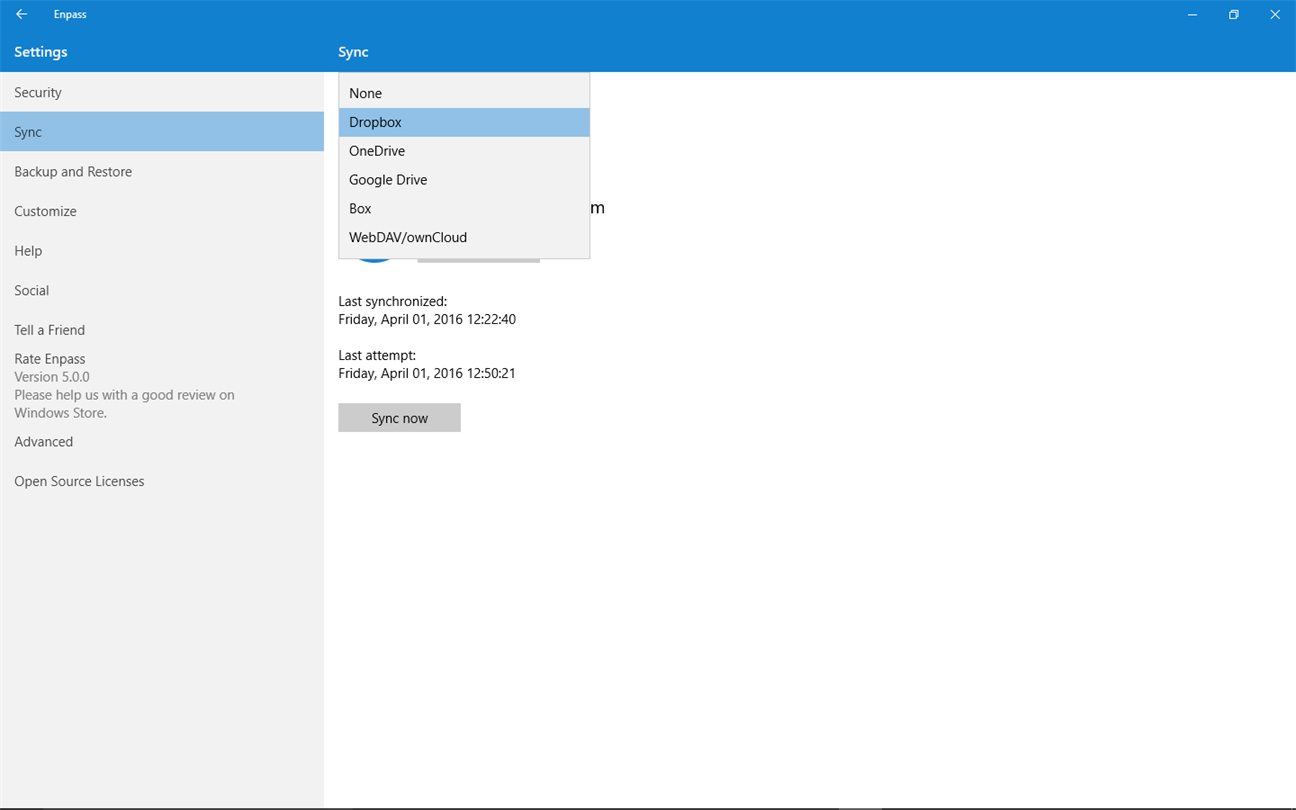Click the timestamp ending in 12:22:40
The width and height of the screenshot is (1296, 810).
pyautogui.click(x=427, y=320)
